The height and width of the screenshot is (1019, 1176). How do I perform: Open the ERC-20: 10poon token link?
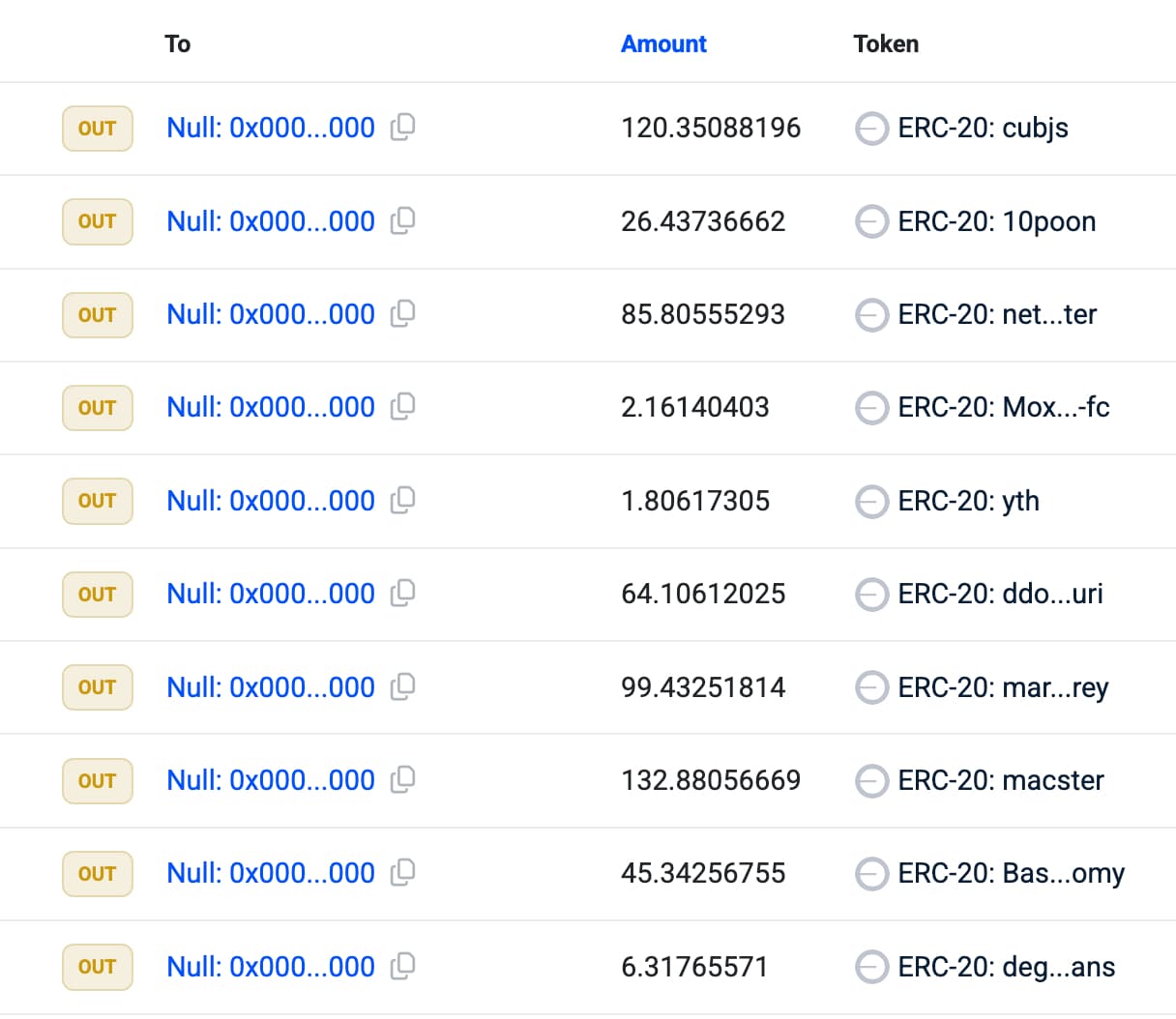(x=996, y=221)
